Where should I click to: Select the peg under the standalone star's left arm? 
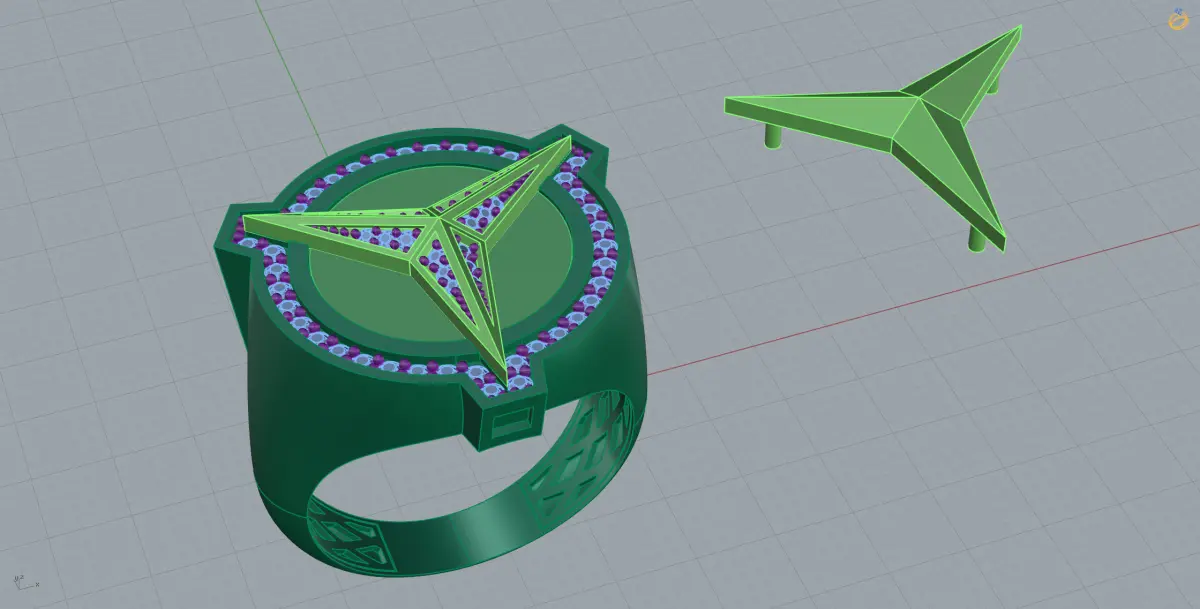(771, 135)
